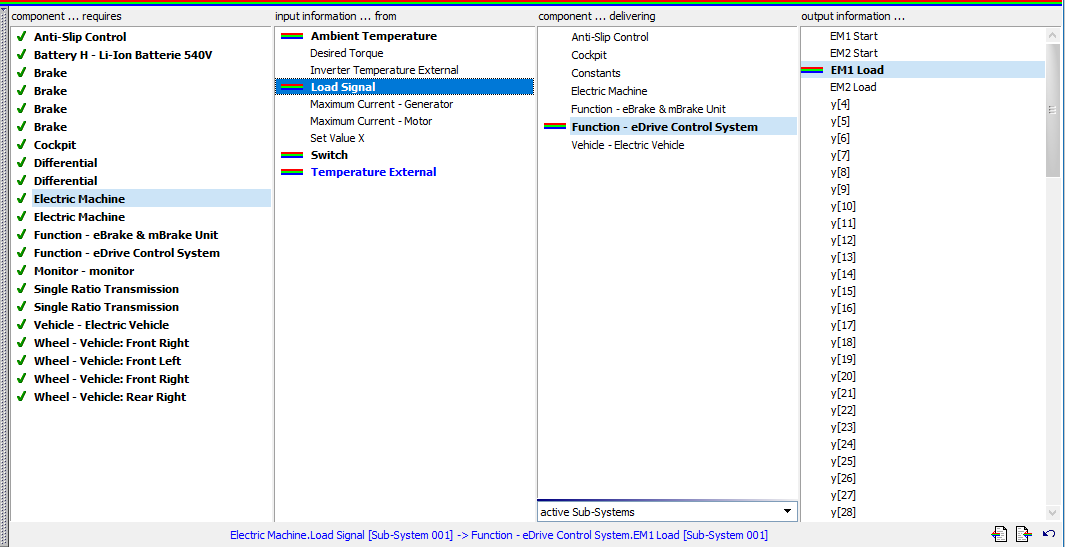Viewport: 1065px width, 547px height.
Task: Select Wheel - Vehicle: Rear Right component
Action: (x=110, y=397)
